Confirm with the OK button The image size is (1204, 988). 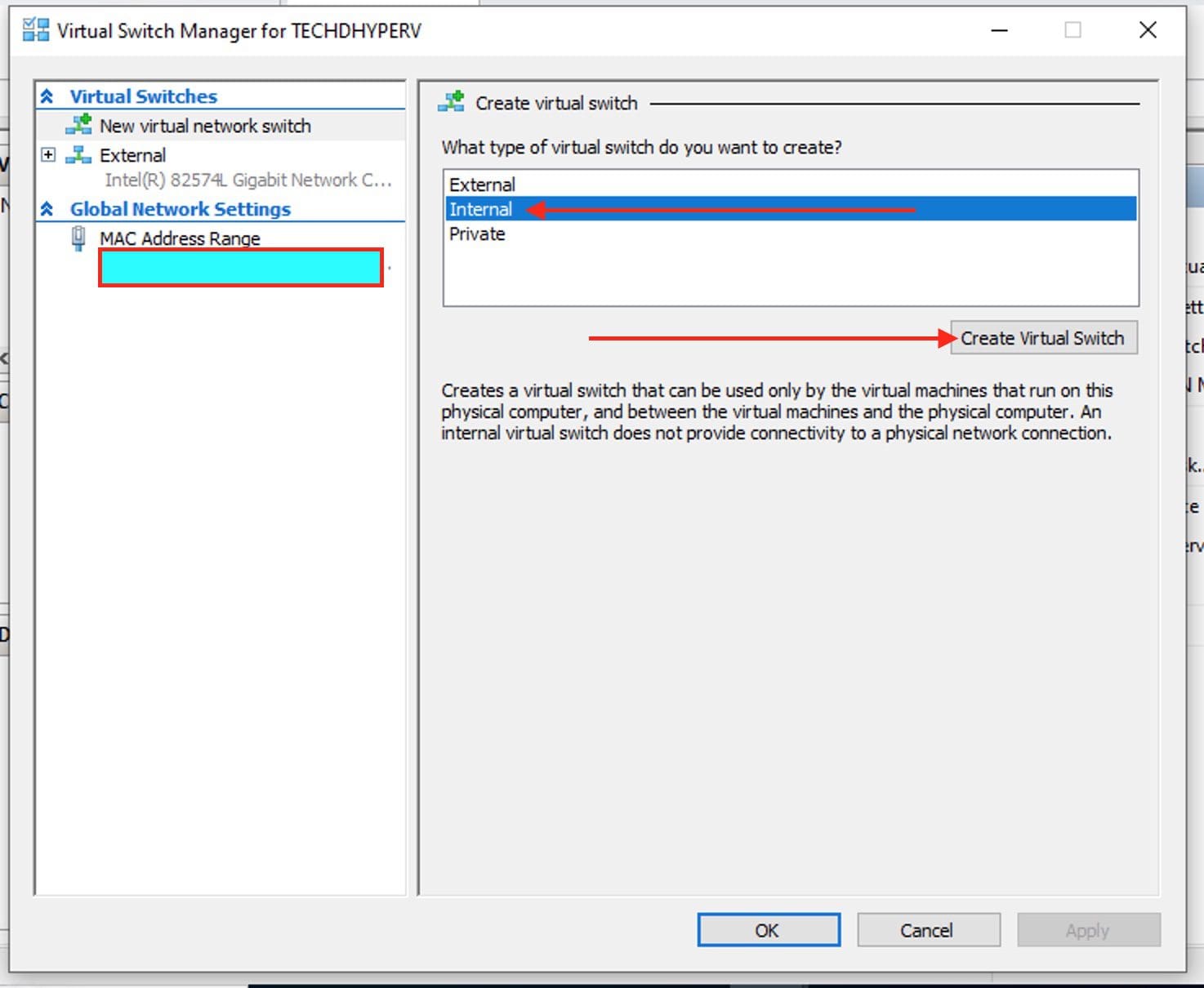tap(768, 930)
